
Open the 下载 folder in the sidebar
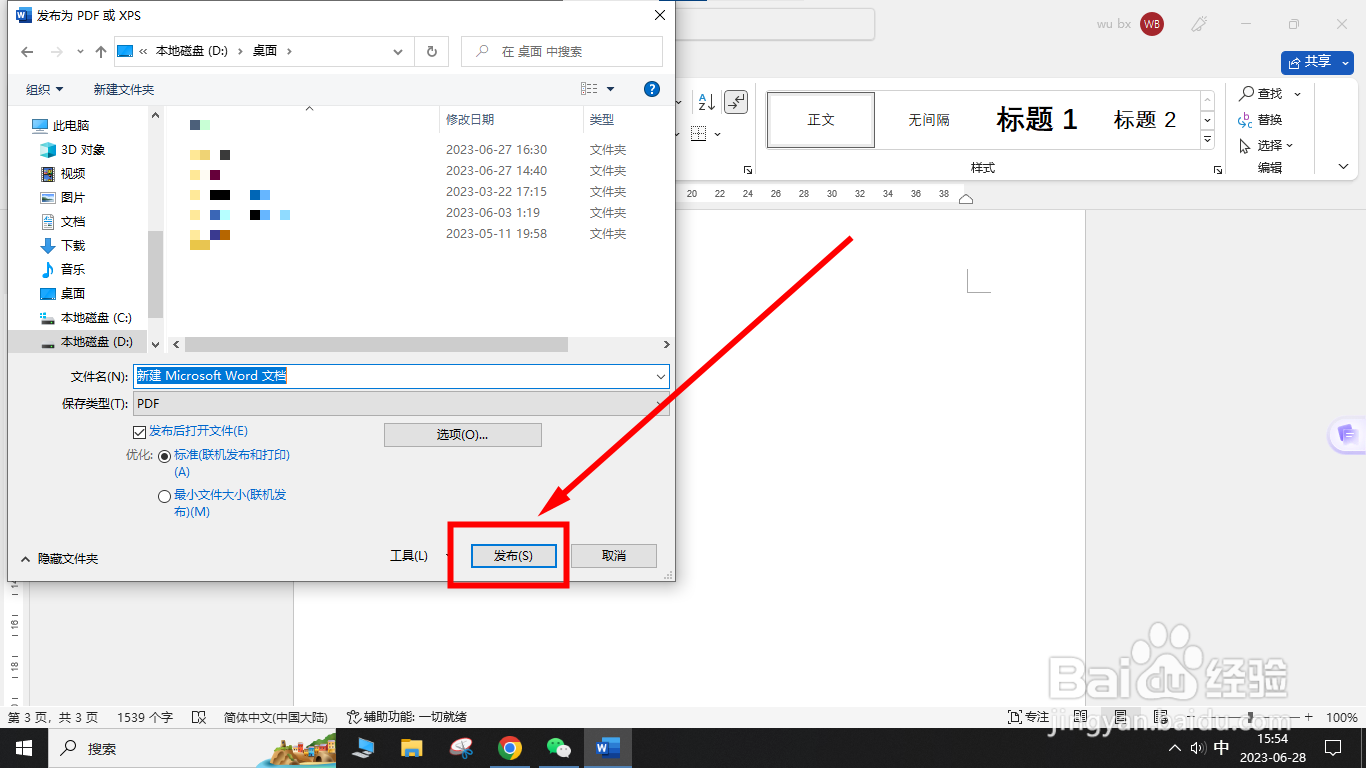[73, 246]
